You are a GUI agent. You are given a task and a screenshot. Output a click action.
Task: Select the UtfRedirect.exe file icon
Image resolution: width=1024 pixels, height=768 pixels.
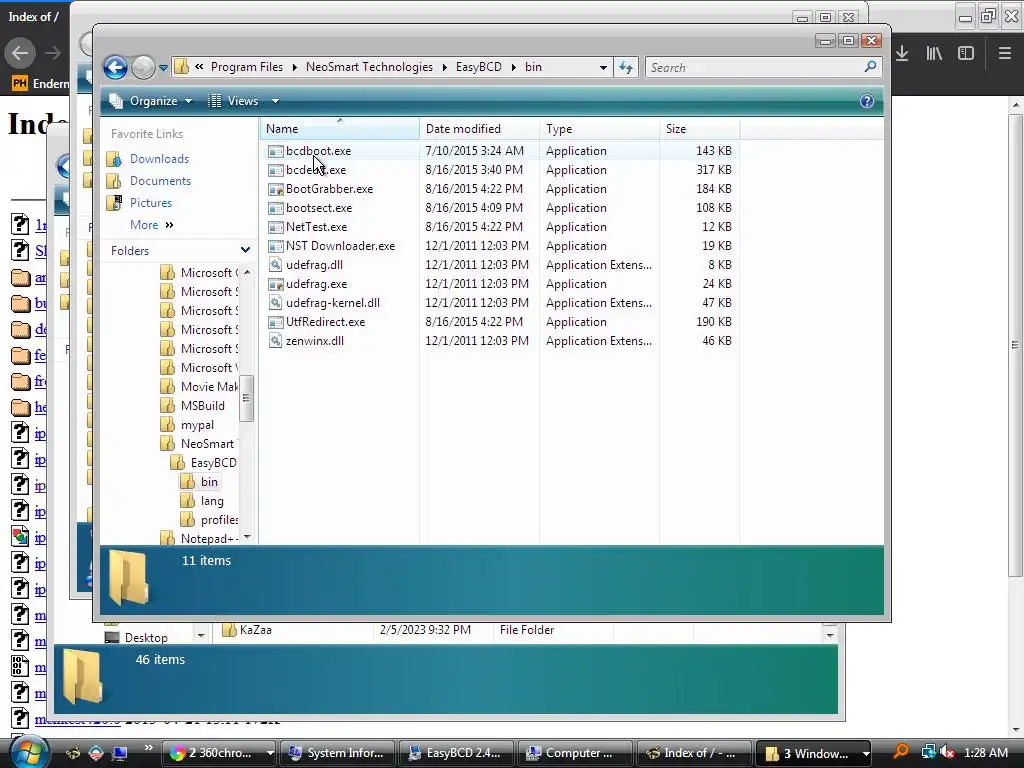(276, 321)
